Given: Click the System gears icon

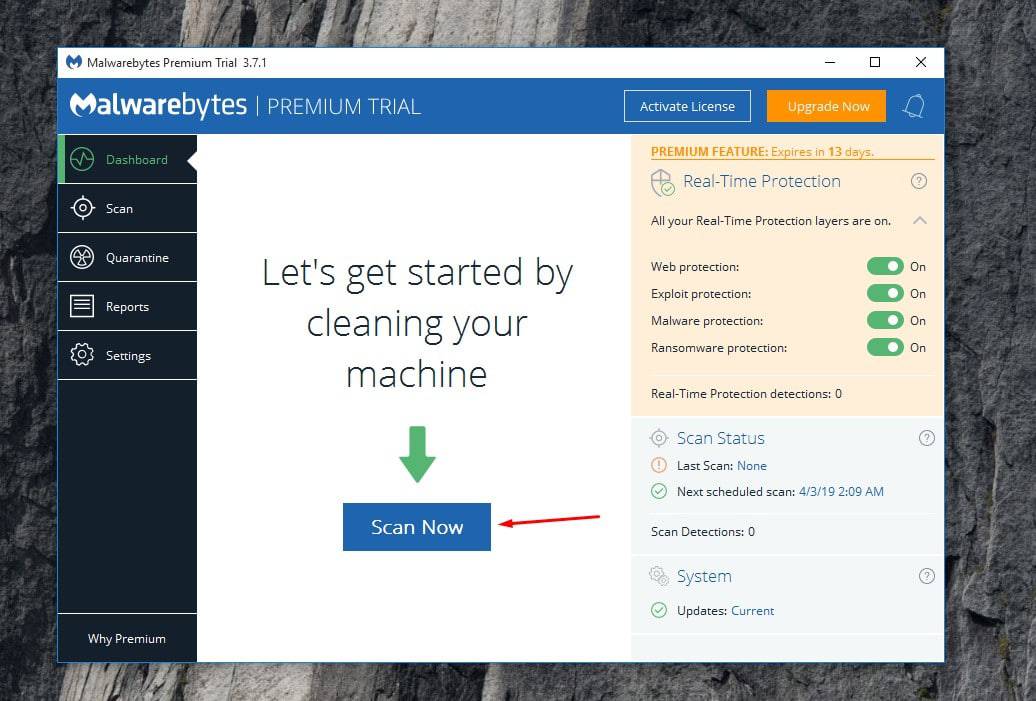Looking at the screenshot, I should click(x=659, y=576).
